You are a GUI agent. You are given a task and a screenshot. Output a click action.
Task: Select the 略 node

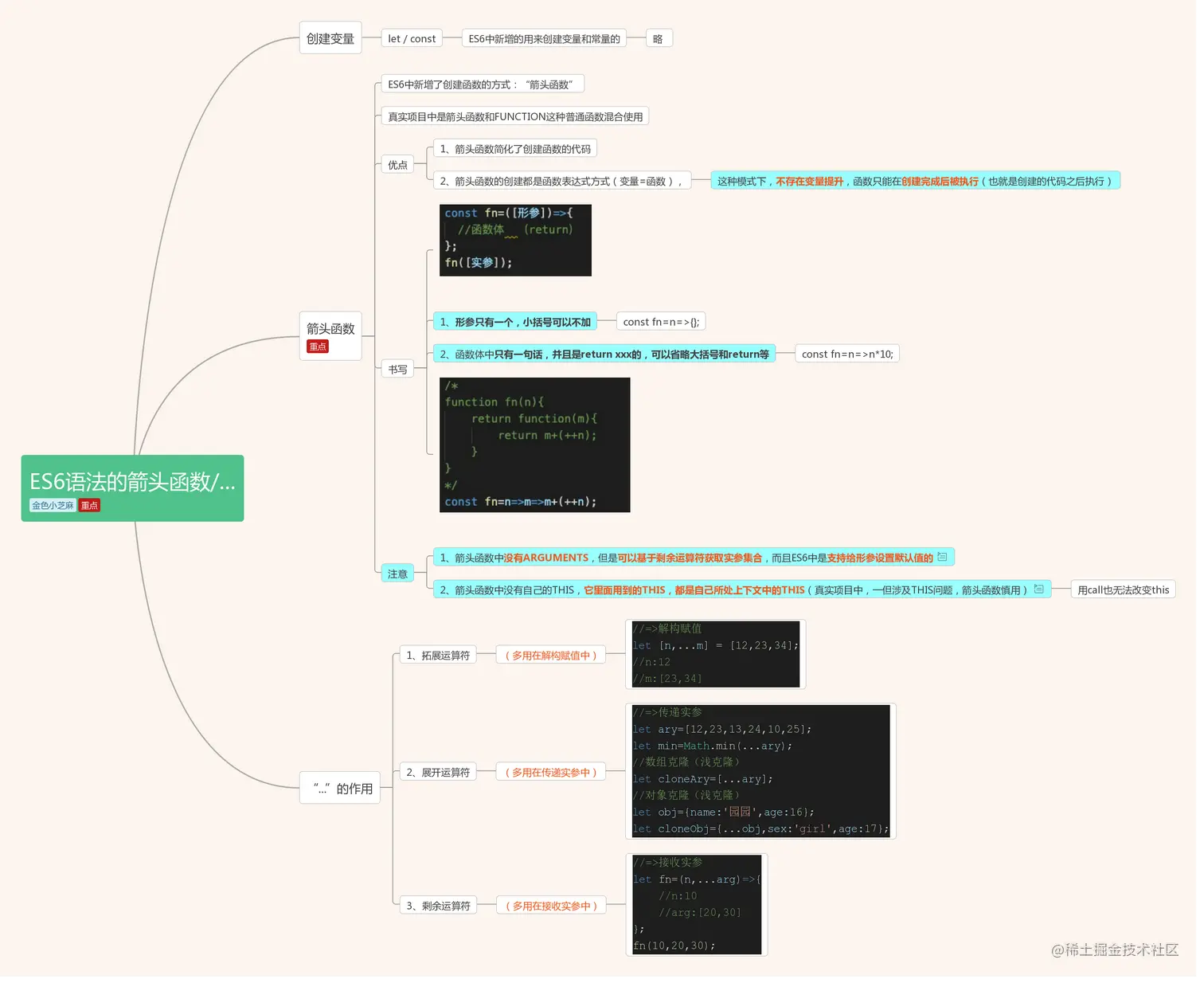[x=658, y=38]
